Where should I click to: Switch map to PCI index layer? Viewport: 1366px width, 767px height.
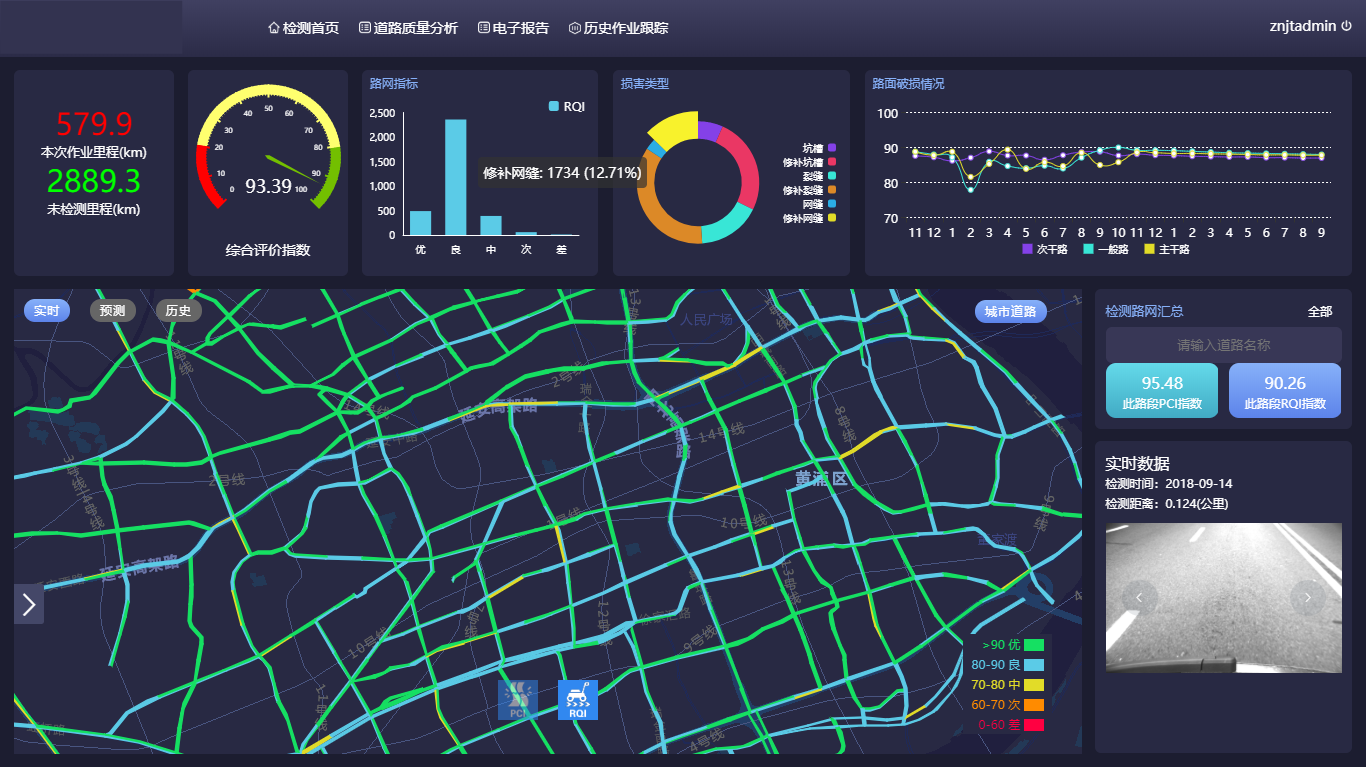[x=517, y=699]
